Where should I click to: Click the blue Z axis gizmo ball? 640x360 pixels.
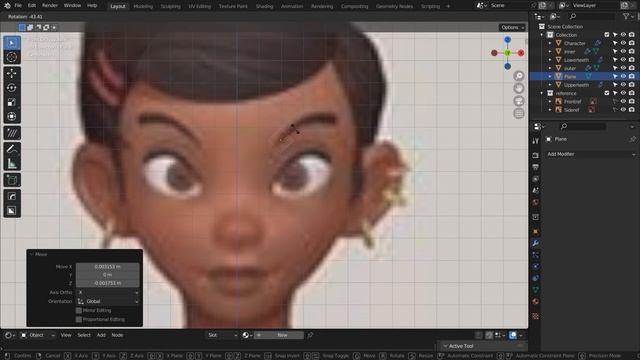pyautogui.click(x=507, y=40)
